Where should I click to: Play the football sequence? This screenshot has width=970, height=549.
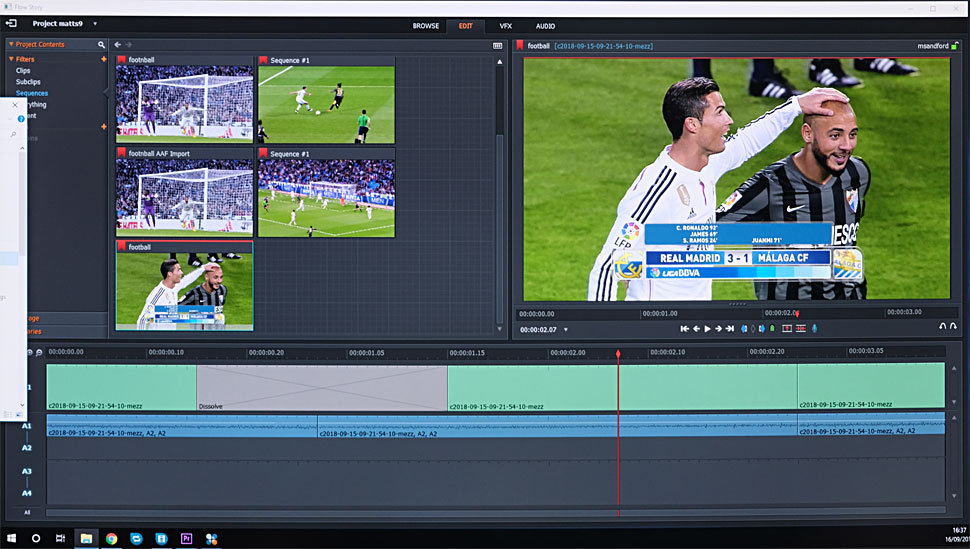point(707,329)
